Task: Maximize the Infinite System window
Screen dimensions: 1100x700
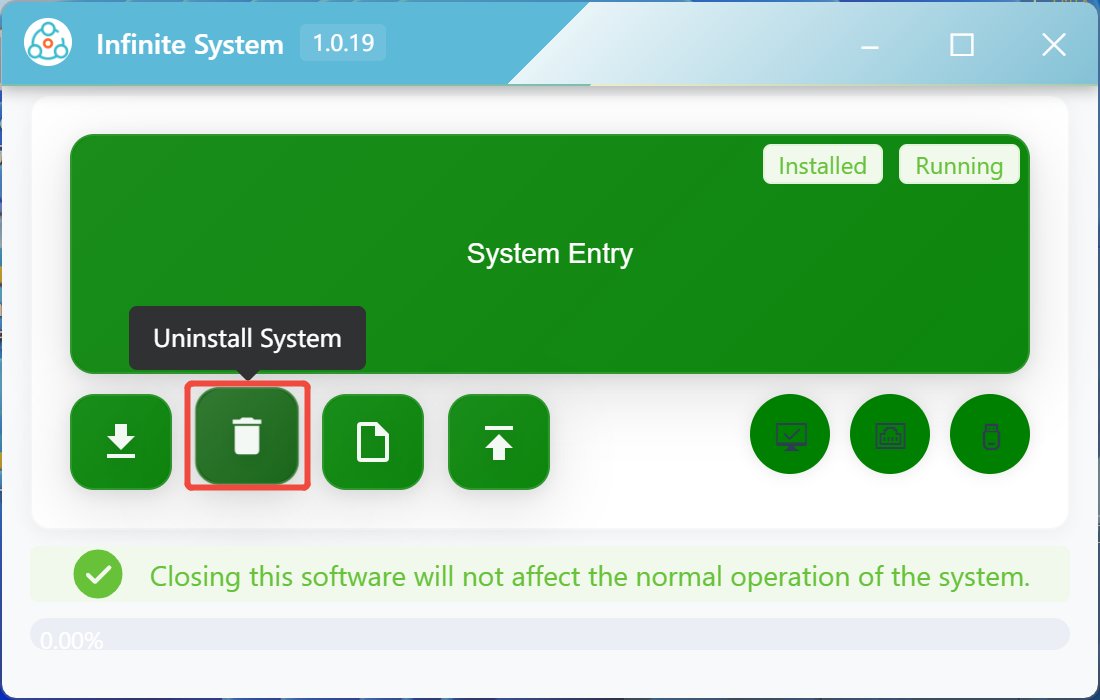Action: coord(962,45)
